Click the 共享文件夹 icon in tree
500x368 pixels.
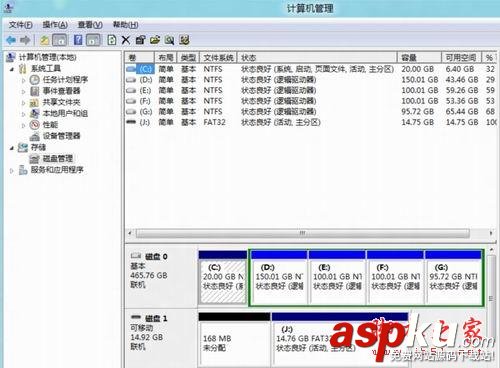pyautogui.click(x=35, y=102)
